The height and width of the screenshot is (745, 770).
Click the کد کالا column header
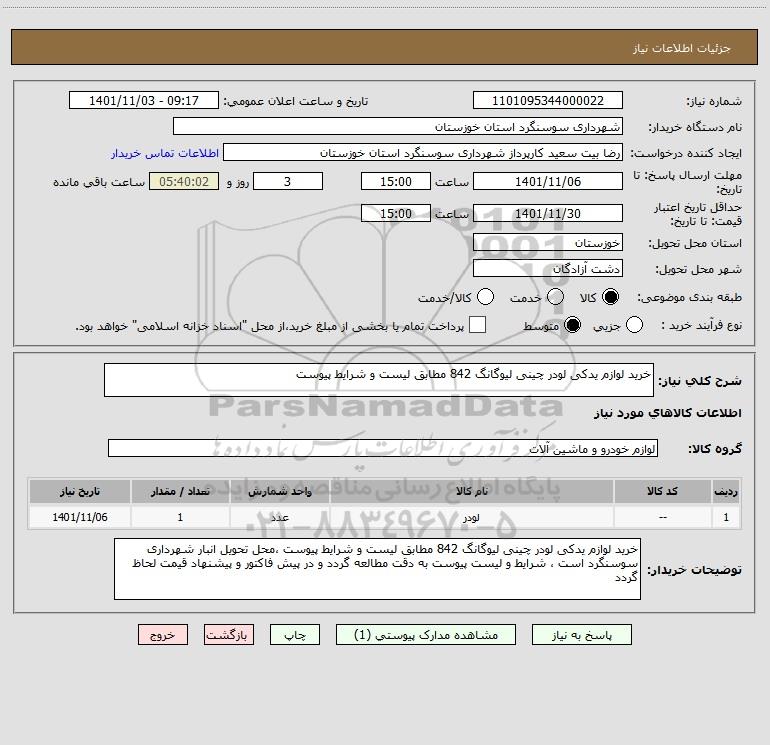[x=663, y=491]
